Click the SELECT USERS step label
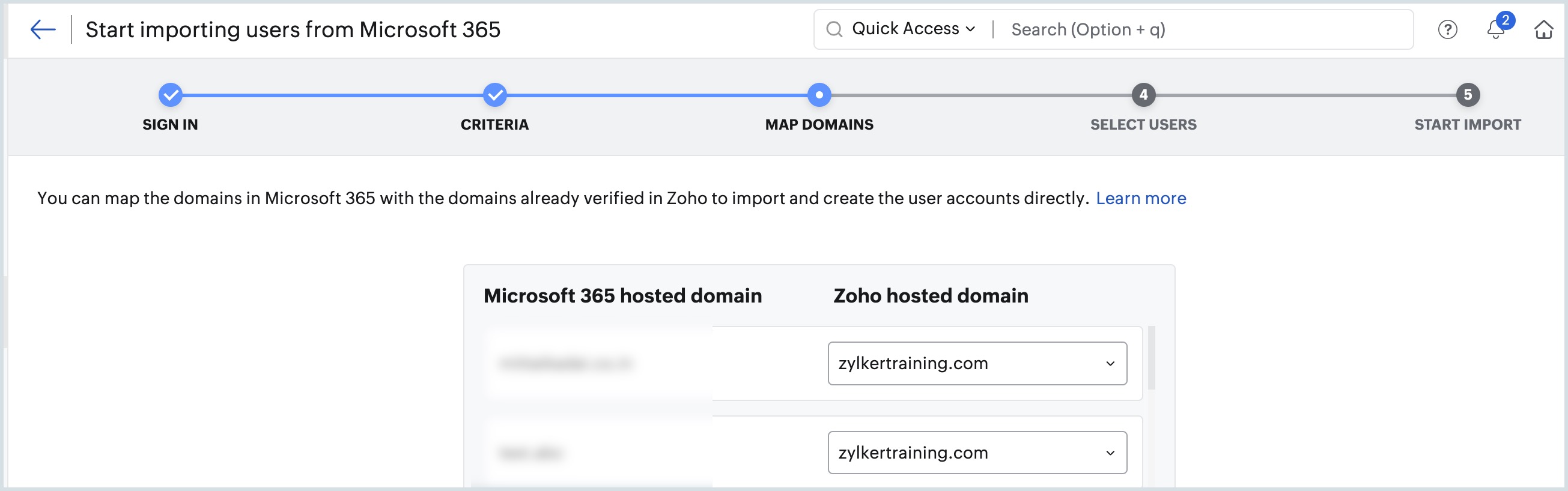Viewport: 1568px width, 491px height. (1144, 125)
